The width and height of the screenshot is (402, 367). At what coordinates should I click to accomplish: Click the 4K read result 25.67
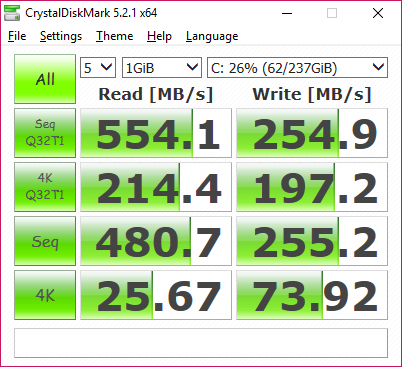pyautogui.click(x=156, y=295)
